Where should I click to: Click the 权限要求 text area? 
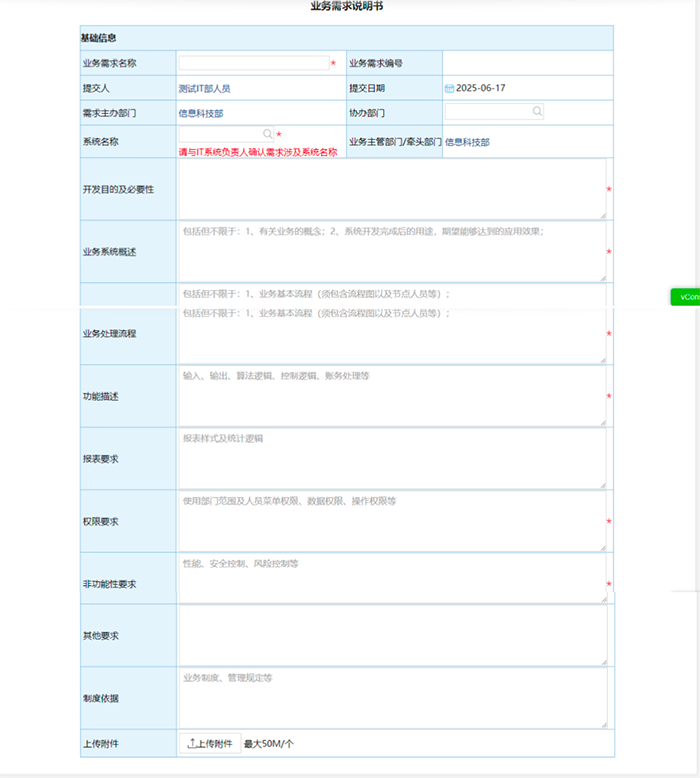[x=392, y=521]
